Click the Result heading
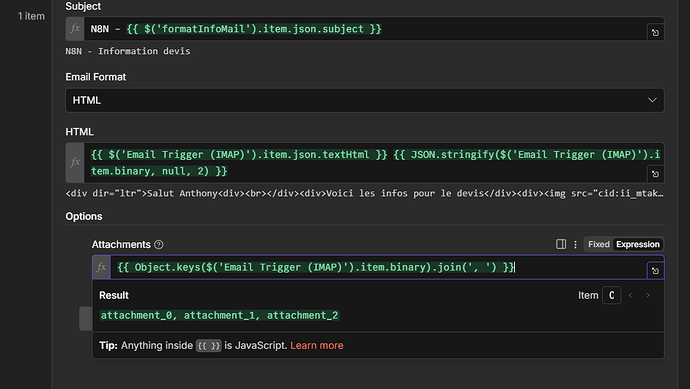Image resolution: width=690 pixels, height=389 pixels. pyautogui.click(x=114, y=295)
